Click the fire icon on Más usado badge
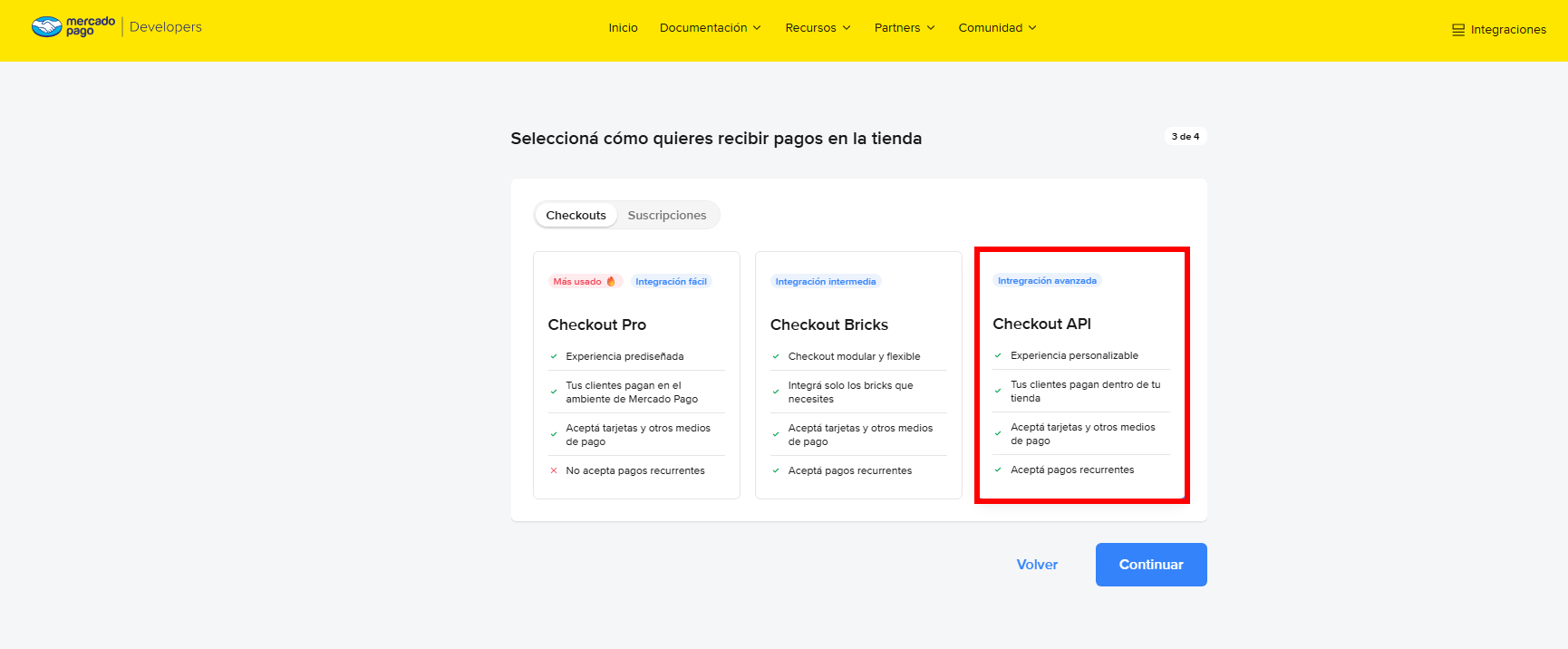The image size is (1568, 649). pyautogui.click(x=611, y=281)
